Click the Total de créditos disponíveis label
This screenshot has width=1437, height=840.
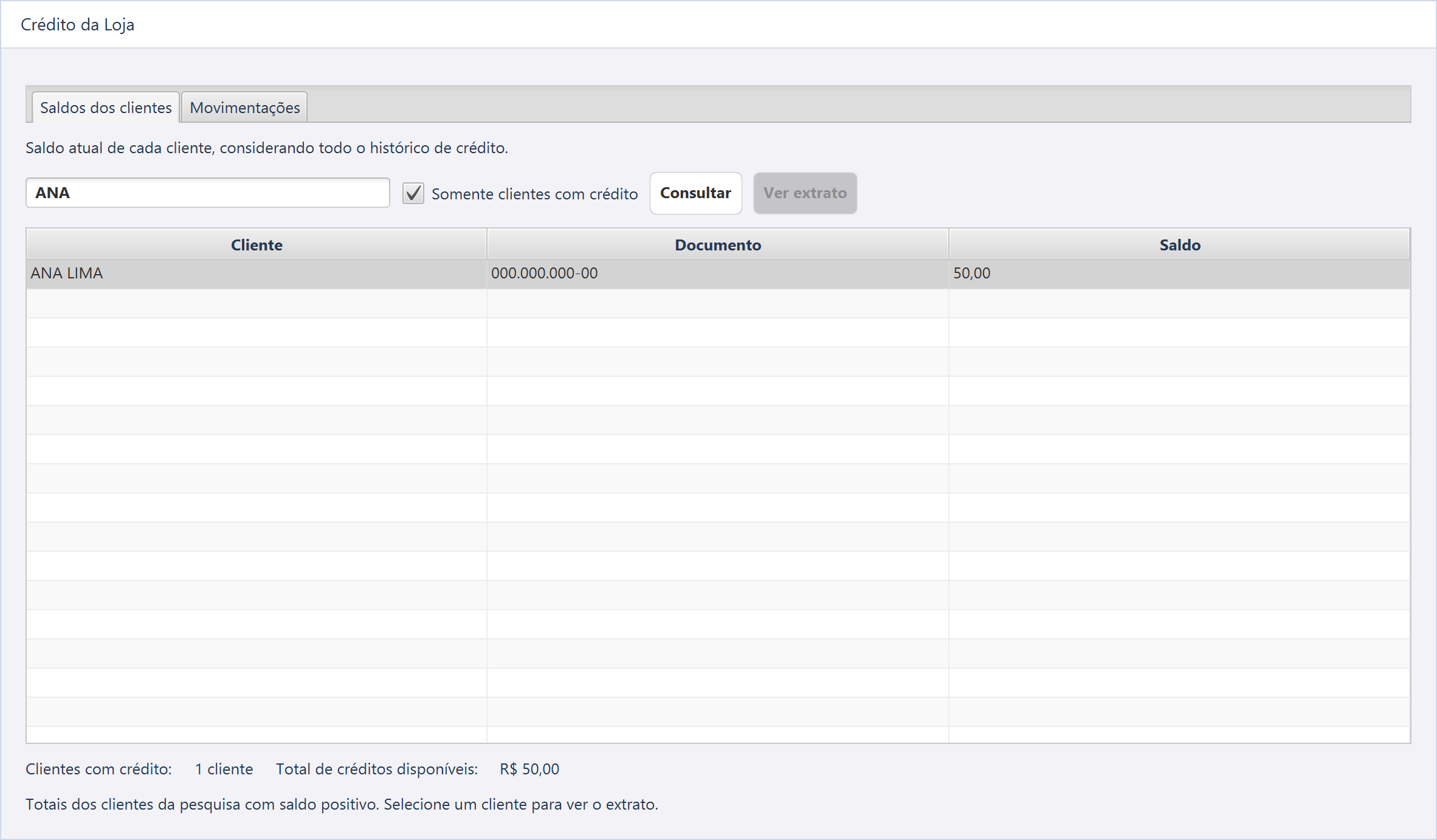pyautogui.click(x=377, y=769)
